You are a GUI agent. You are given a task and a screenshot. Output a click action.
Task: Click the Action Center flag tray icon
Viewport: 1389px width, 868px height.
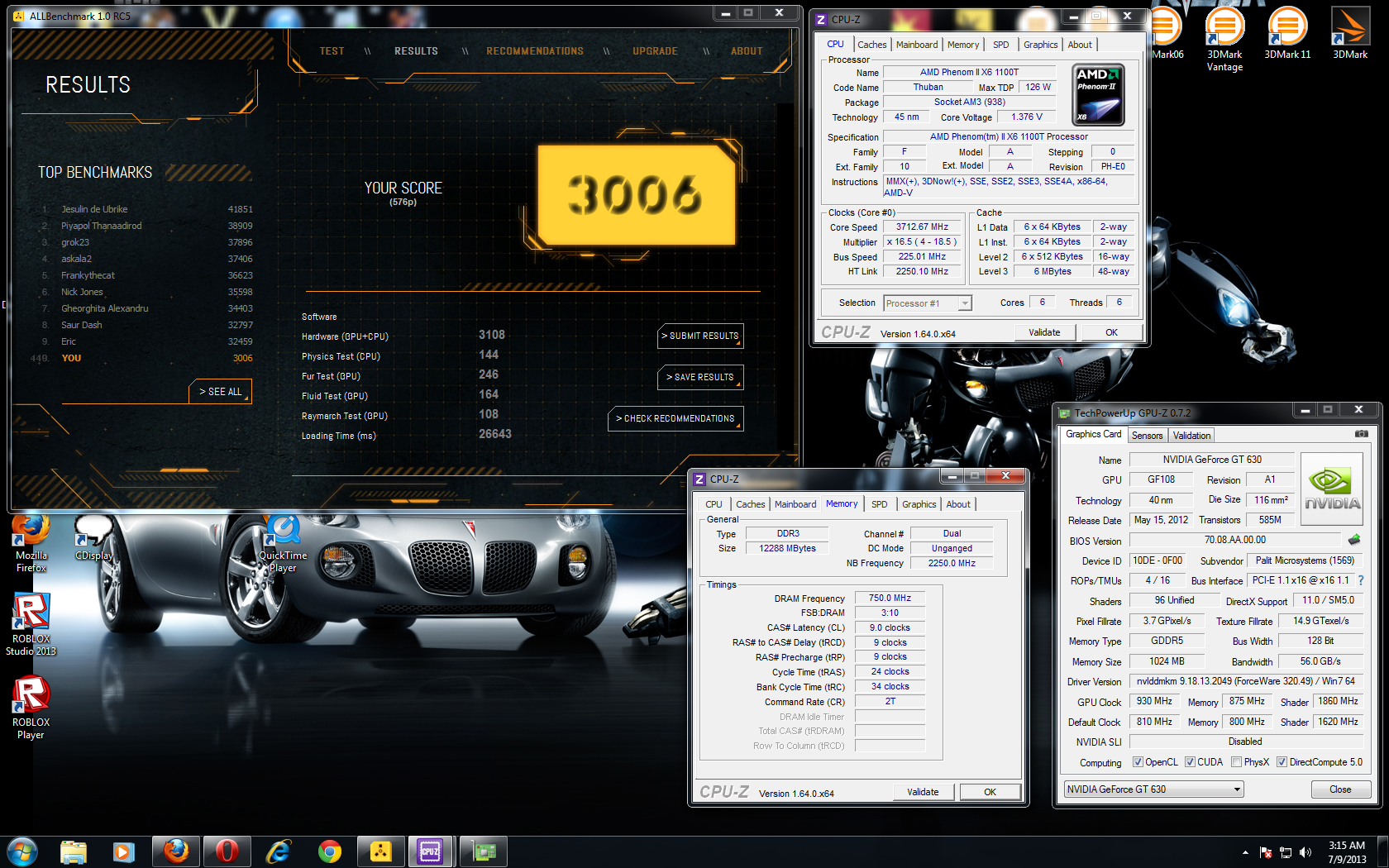(1265, 852)
